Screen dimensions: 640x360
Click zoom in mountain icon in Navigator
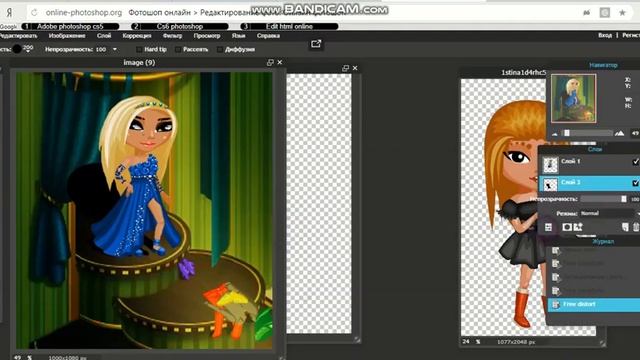point(620,133)
